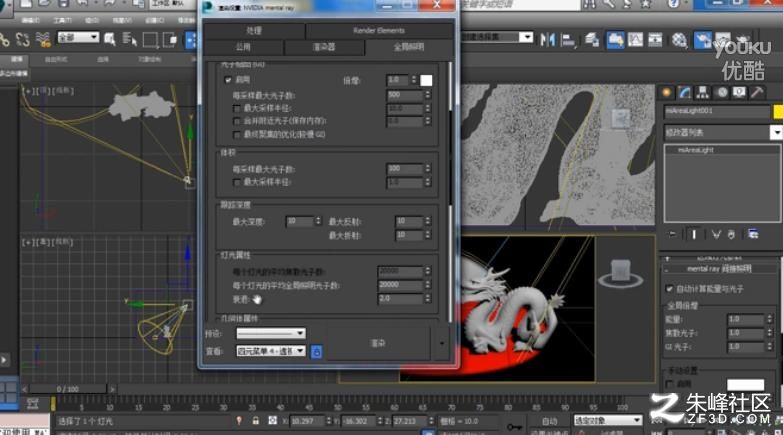Choose the Rectangular Selection Region tool
Screen dimensions: 783x435
click(150, 39)
